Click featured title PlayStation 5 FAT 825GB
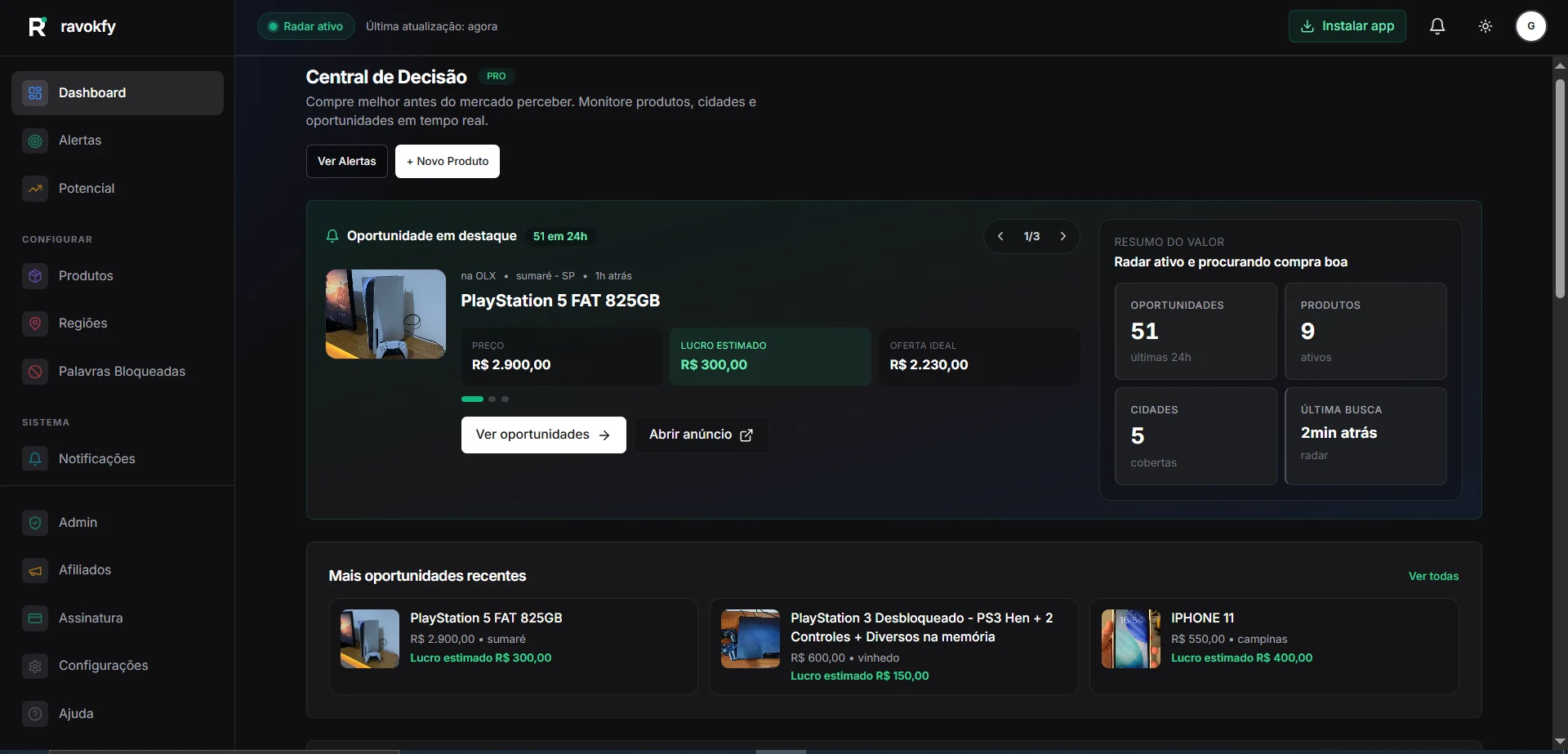Viewport: 1568px width, 754px height. tap(560, 301)
